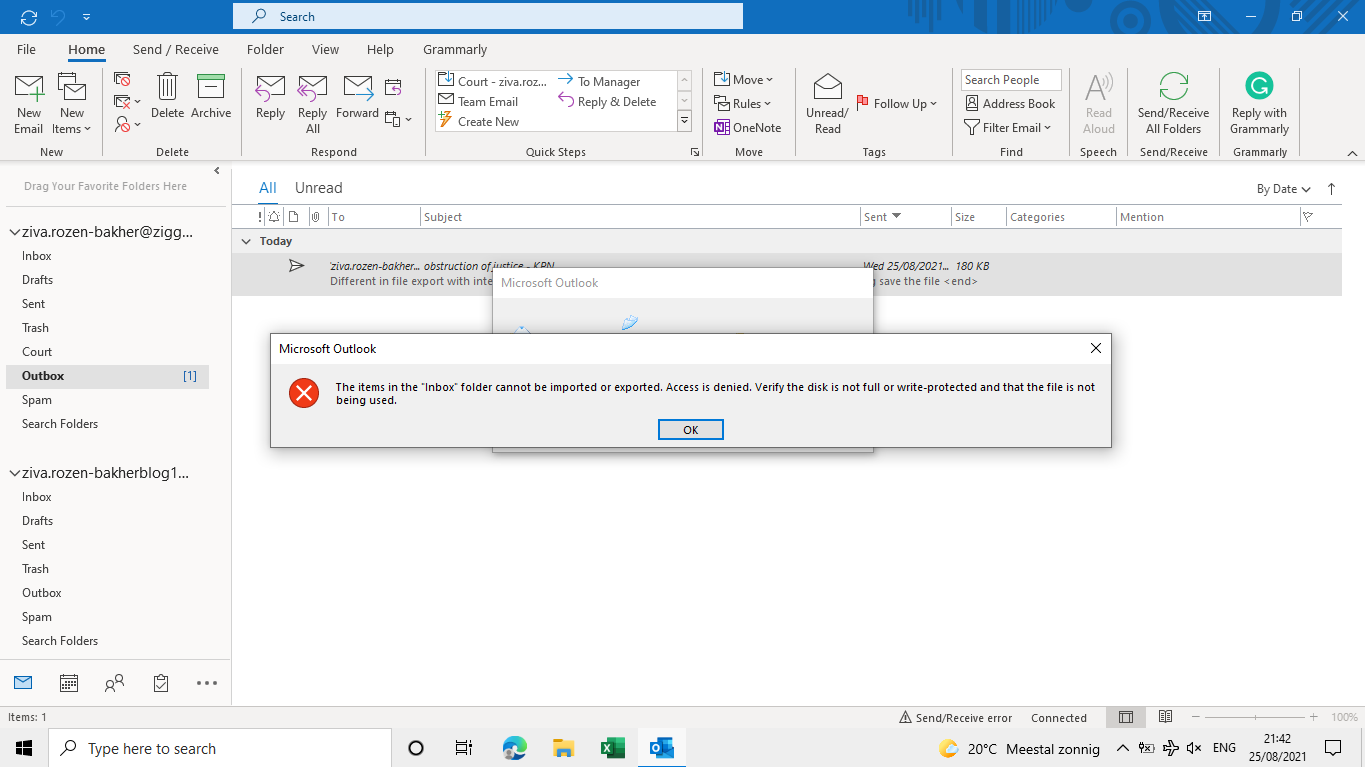The width and height of the screenshot is (1365, 767).
Task: Click the Search box in title bar
Action: (x=488, y=16)
